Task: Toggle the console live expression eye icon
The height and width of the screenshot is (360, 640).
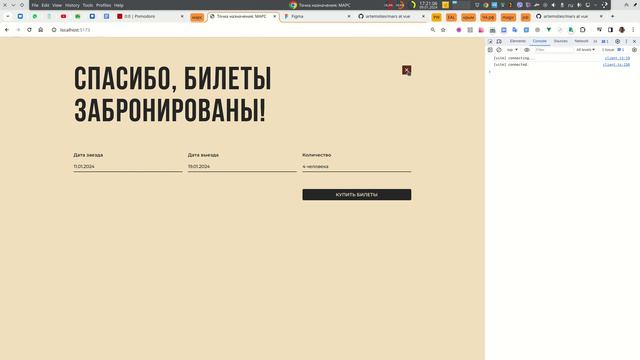Action: [527, 50]
